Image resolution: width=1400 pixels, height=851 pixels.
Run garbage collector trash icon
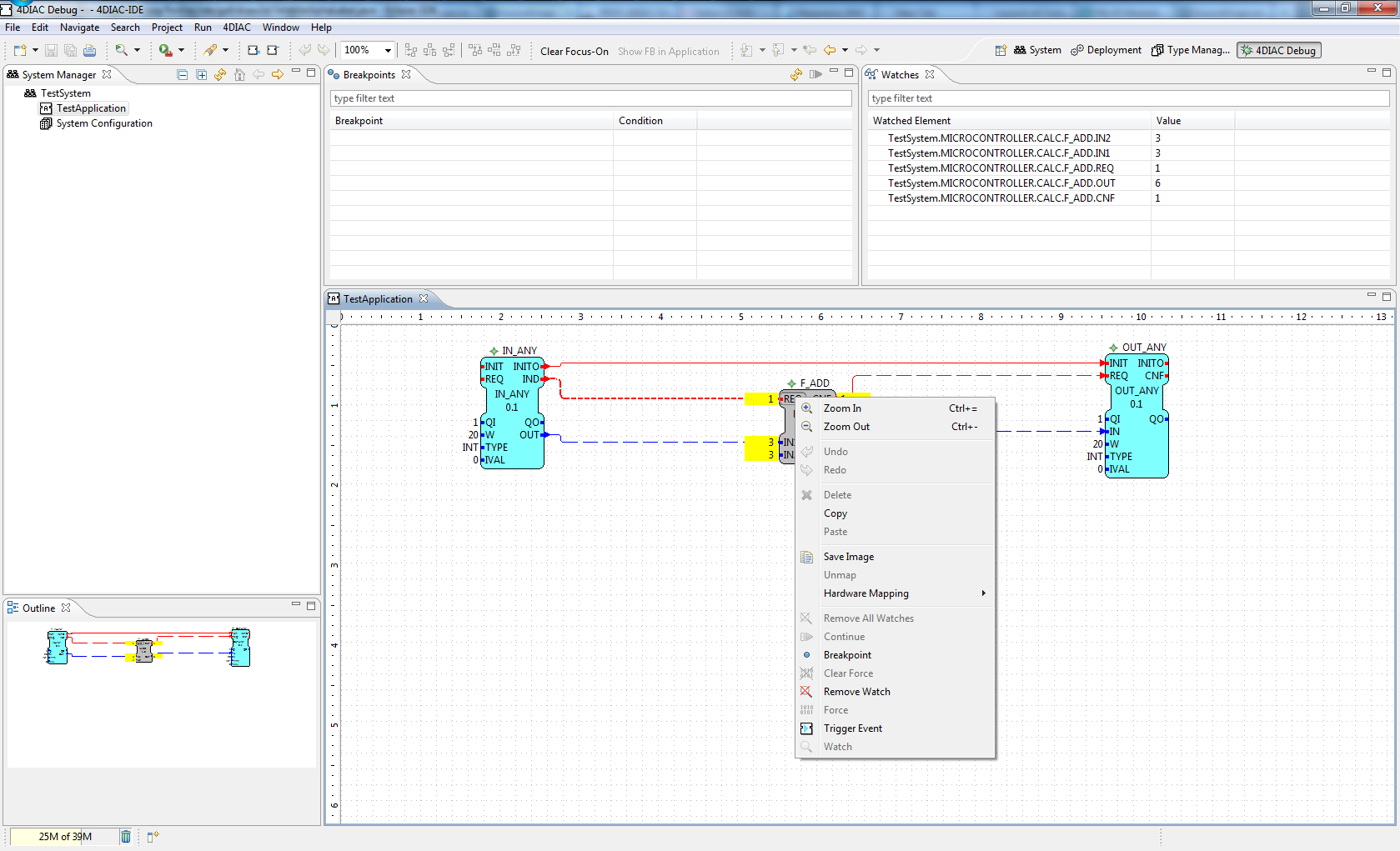point(126,837)
